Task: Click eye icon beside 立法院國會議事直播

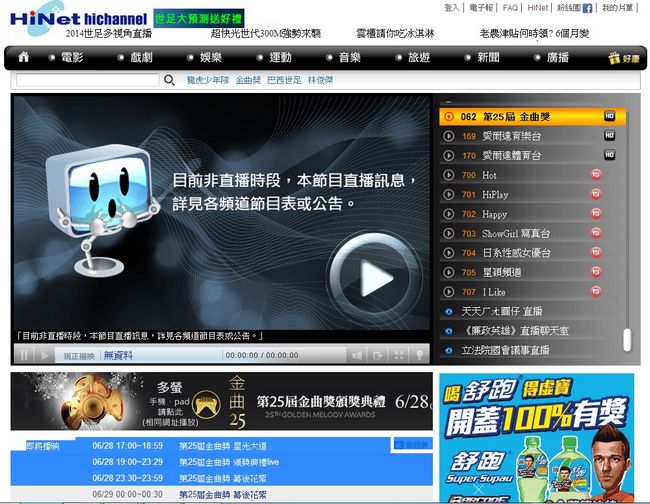Action: pos(449,351)
